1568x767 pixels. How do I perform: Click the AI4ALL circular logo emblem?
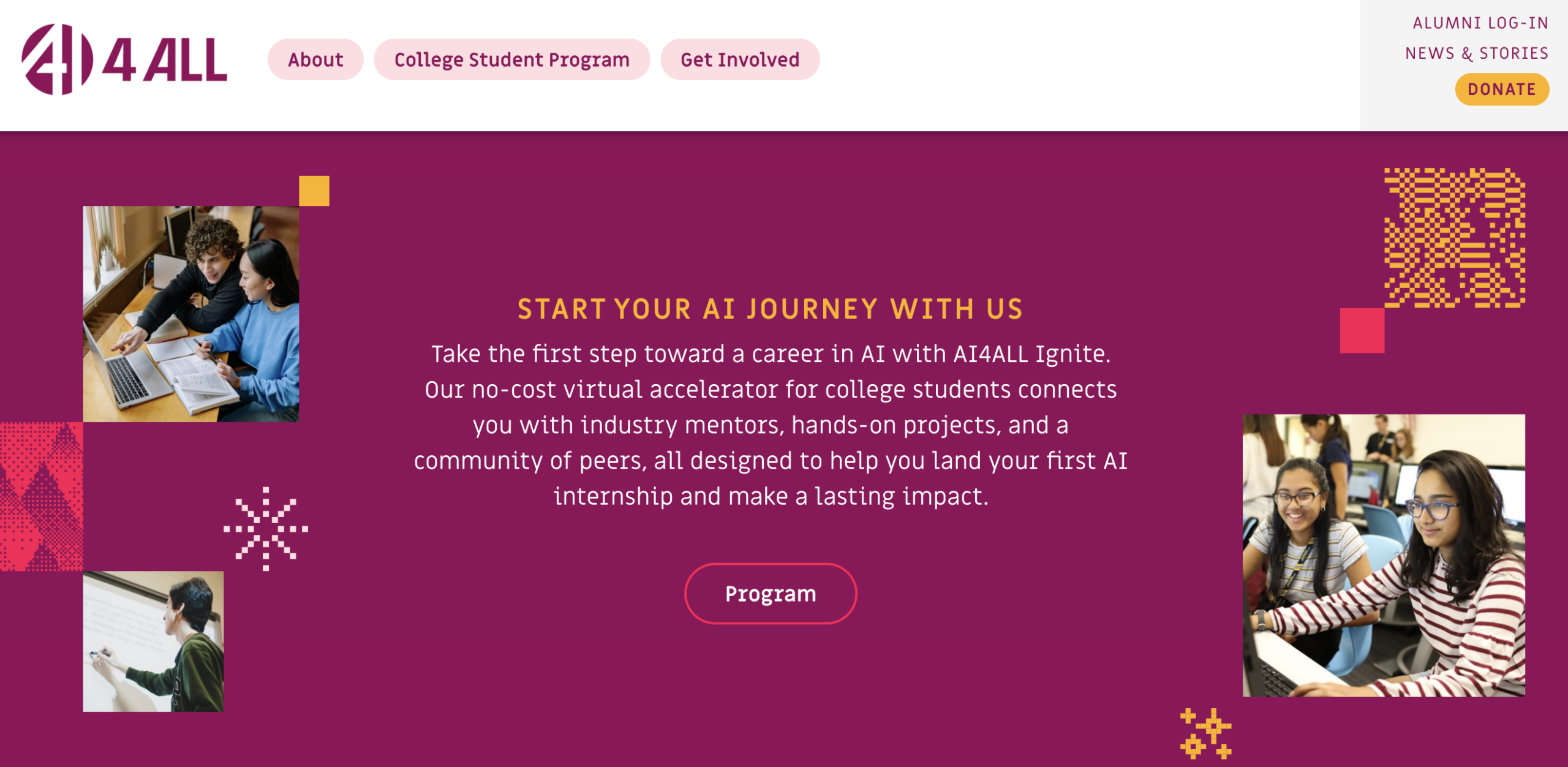pyautogui.click(x=56, y=59)
